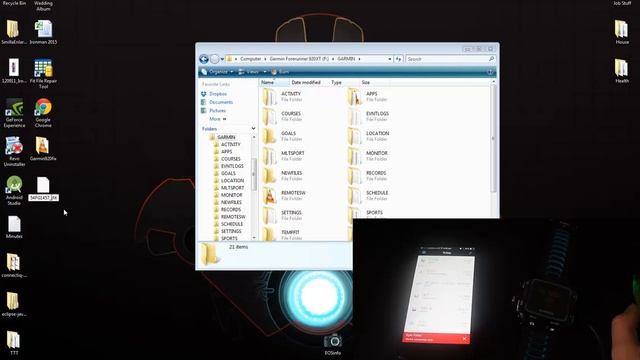
Task: Click the EOSInfo camera icon
Action: tap(333, 344)
